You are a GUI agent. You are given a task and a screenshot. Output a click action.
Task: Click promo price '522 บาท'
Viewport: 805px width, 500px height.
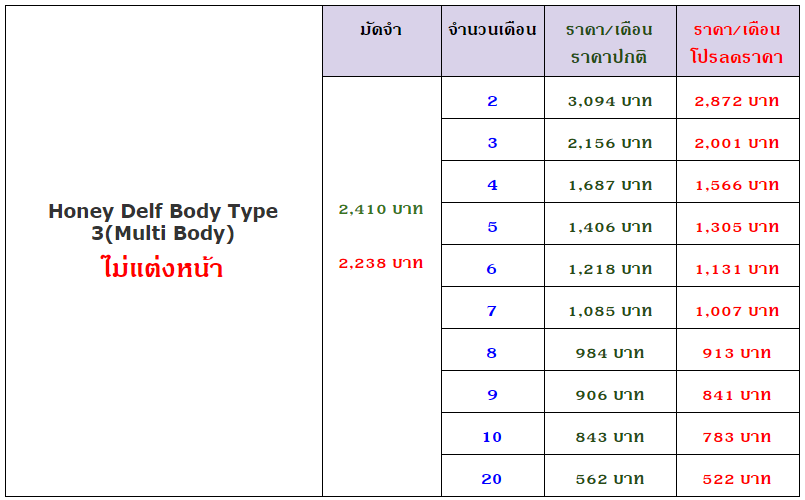[737, 479]
